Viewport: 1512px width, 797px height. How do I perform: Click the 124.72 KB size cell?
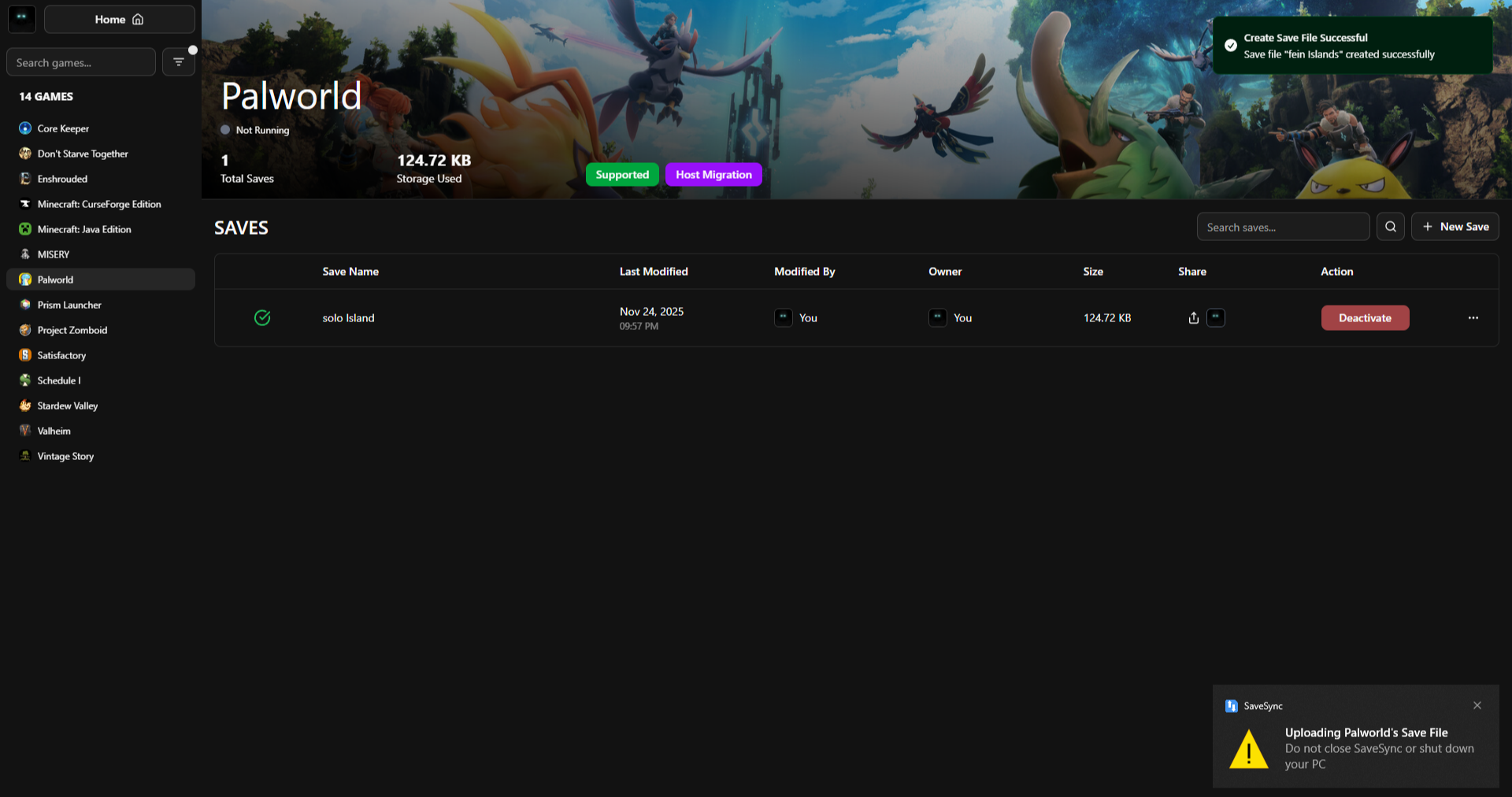[x=1107, y=318]
